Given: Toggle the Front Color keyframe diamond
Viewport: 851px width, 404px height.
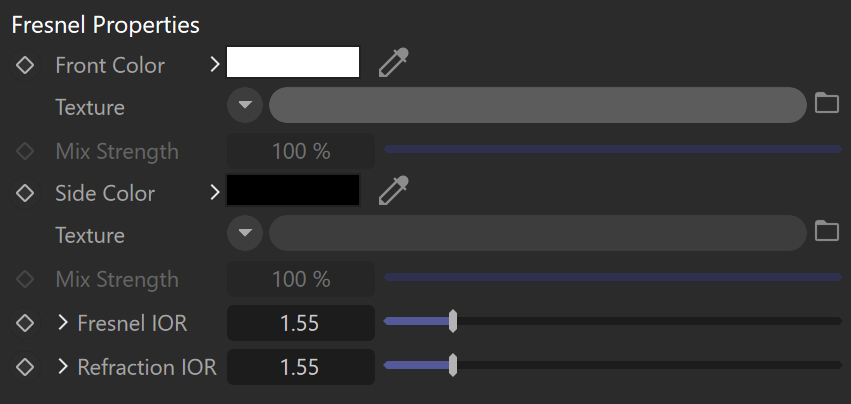Looking at the screenshot, I should click(x=25, y=65).
